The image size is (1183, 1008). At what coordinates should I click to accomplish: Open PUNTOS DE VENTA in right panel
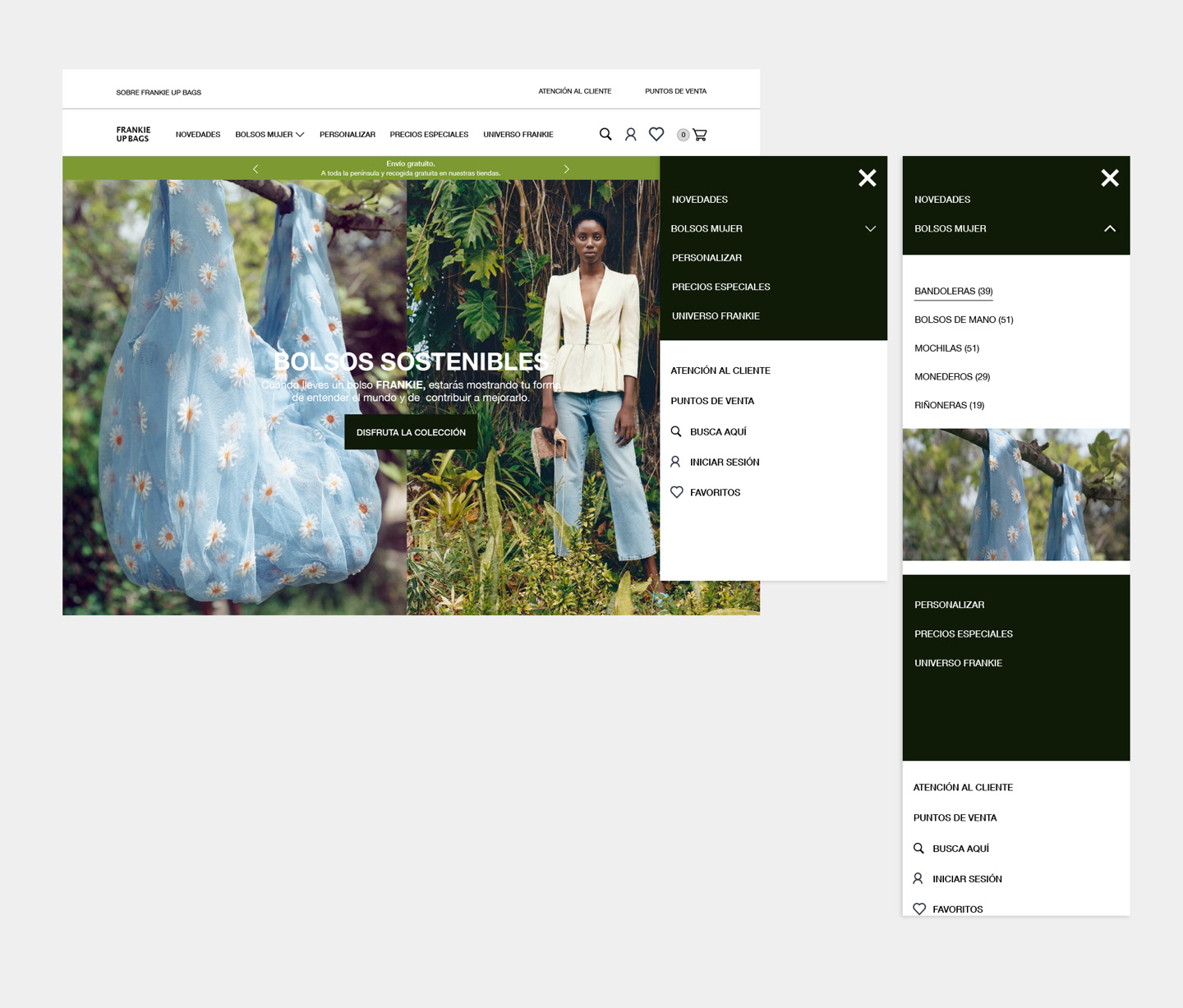point(955,817)
